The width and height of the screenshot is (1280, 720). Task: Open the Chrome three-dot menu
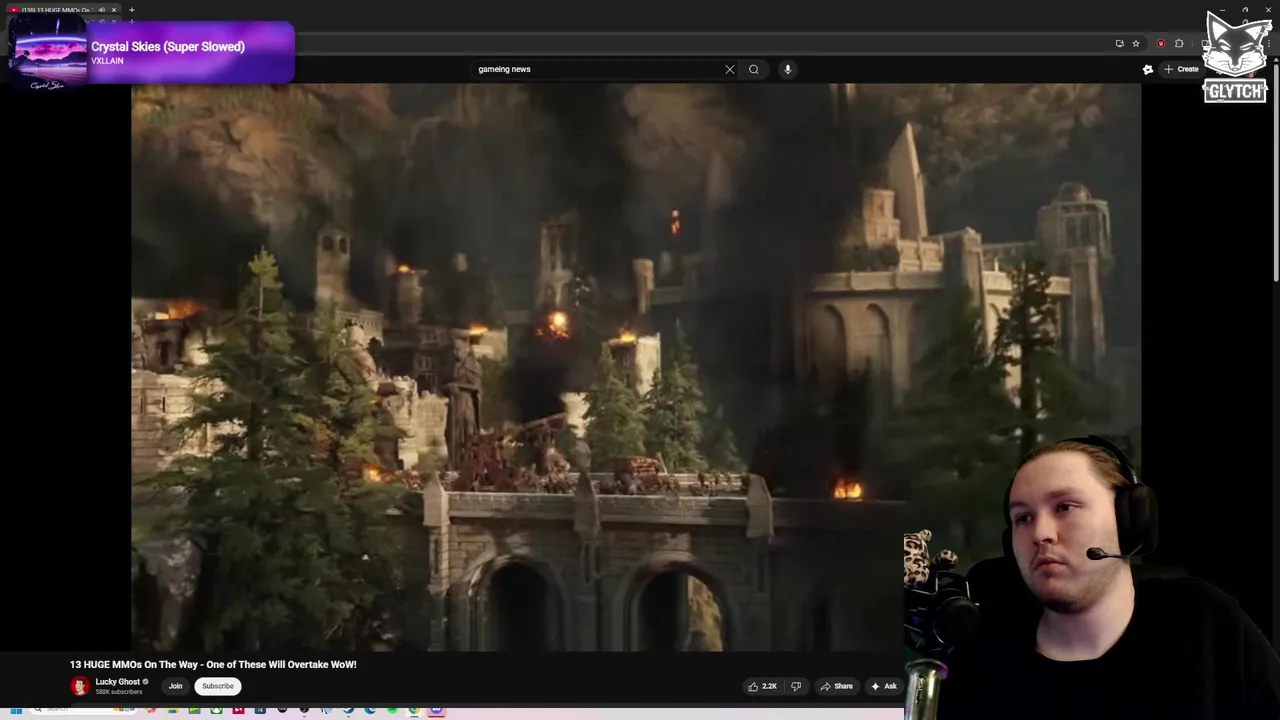pos(1269,43)
